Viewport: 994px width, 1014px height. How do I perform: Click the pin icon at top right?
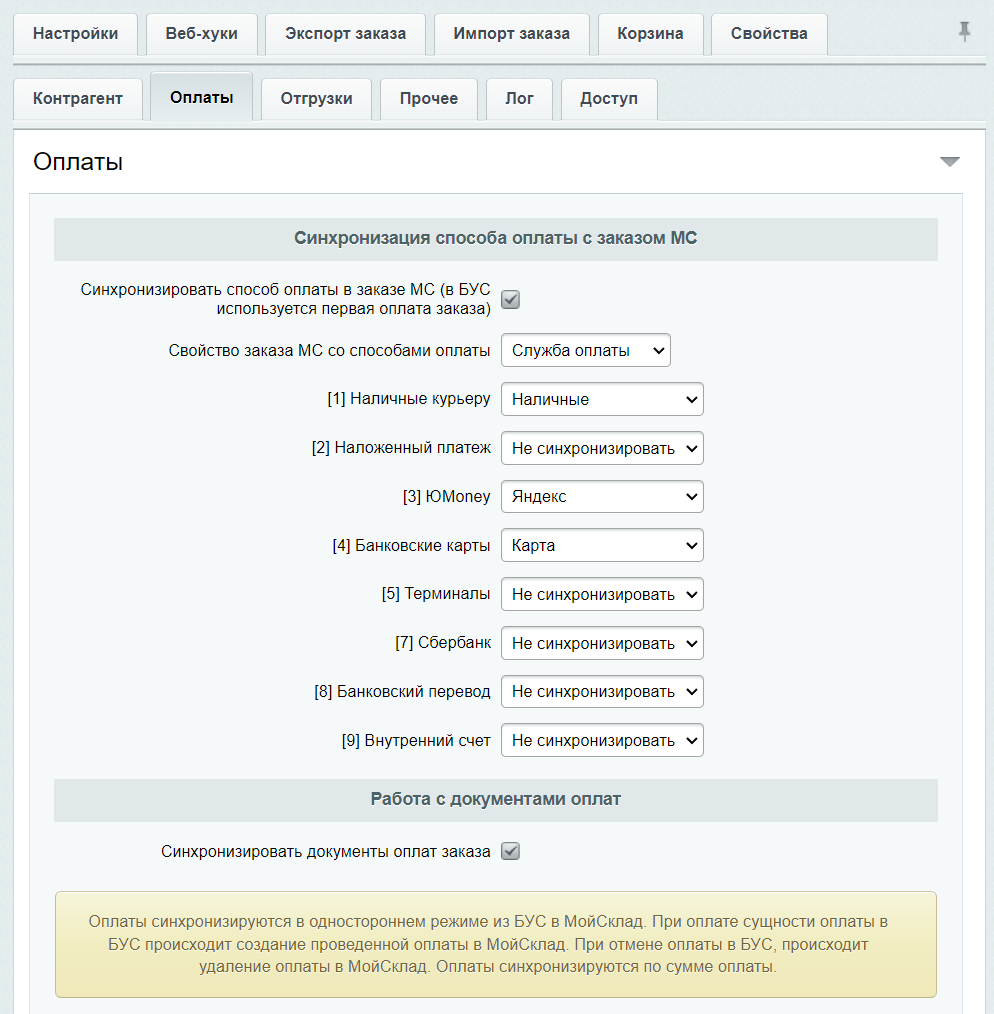[964, 32]
